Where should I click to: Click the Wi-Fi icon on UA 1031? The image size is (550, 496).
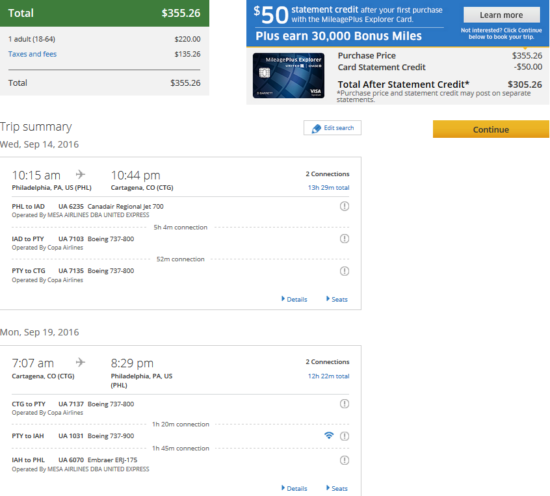[x=329, y=435]
